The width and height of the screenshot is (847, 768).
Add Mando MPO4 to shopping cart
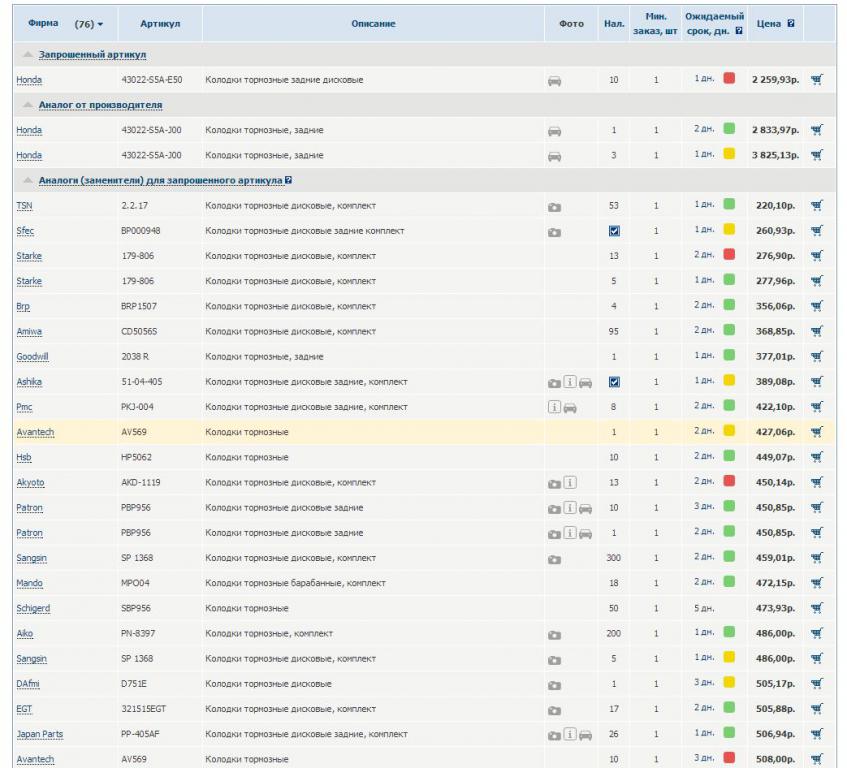click(x=817, y=583)
